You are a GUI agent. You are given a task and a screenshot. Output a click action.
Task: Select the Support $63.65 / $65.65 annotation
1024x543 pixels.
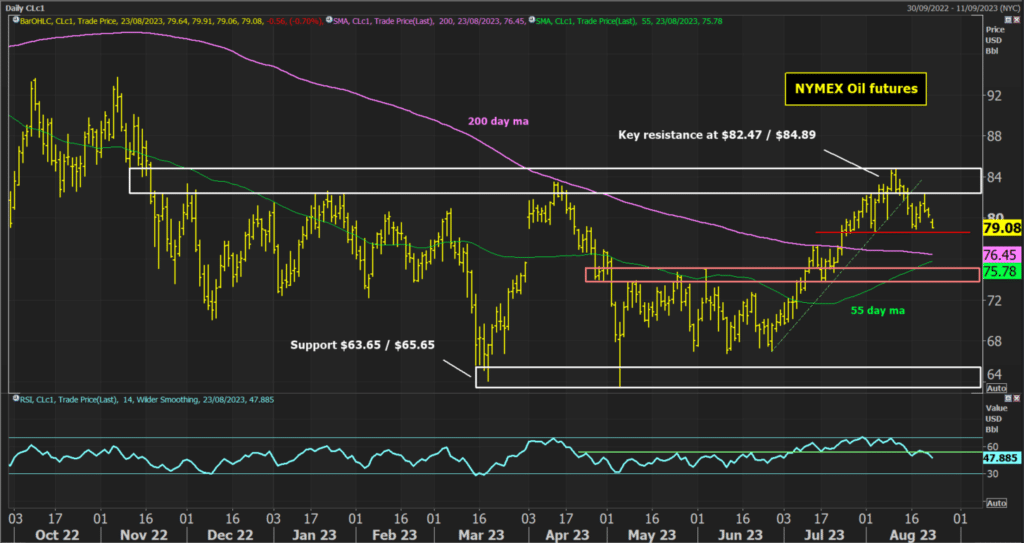[362, 345]
